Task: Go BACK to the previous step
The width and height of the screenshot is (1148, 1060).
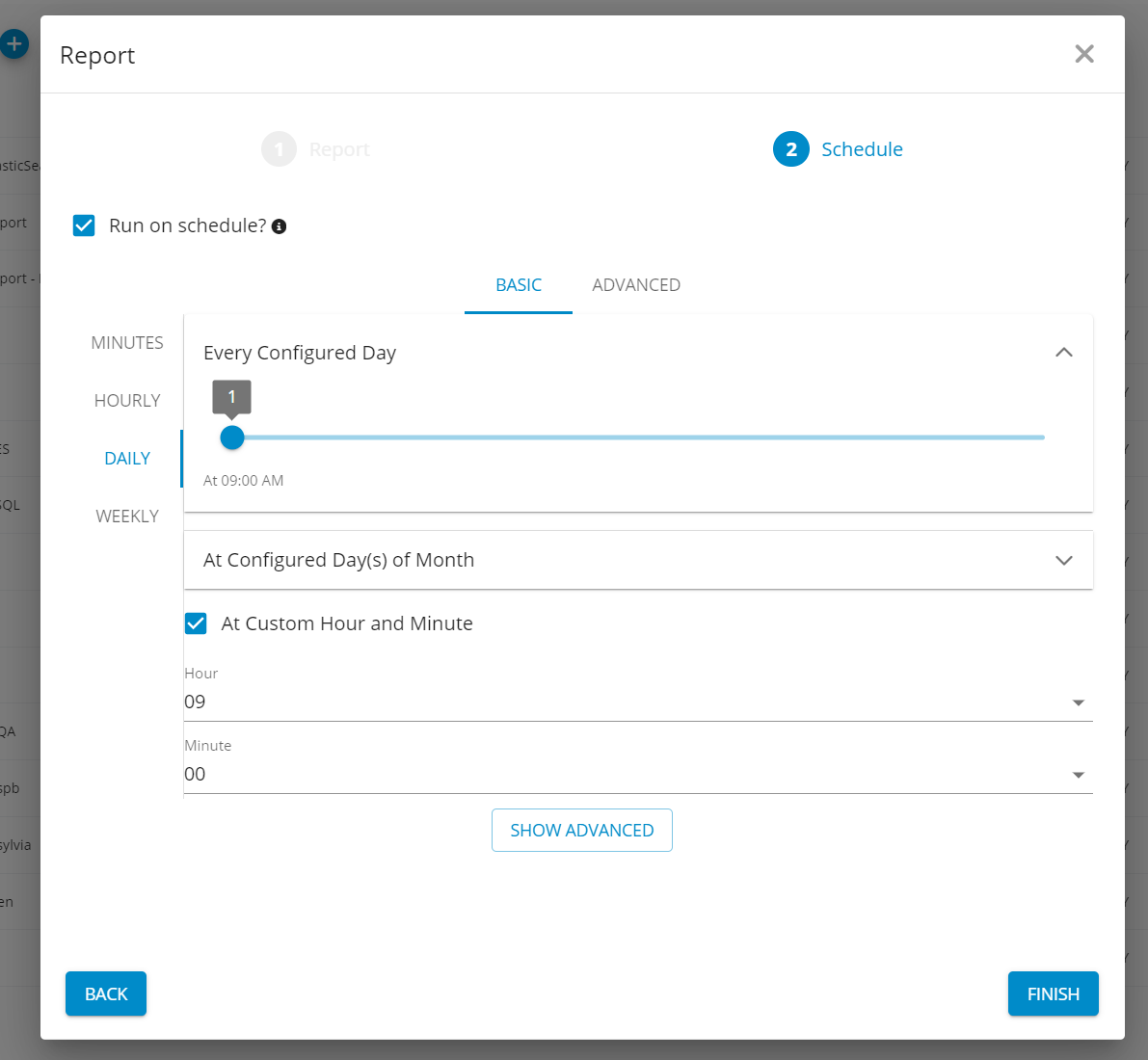Action: click(x=106, y=994)
